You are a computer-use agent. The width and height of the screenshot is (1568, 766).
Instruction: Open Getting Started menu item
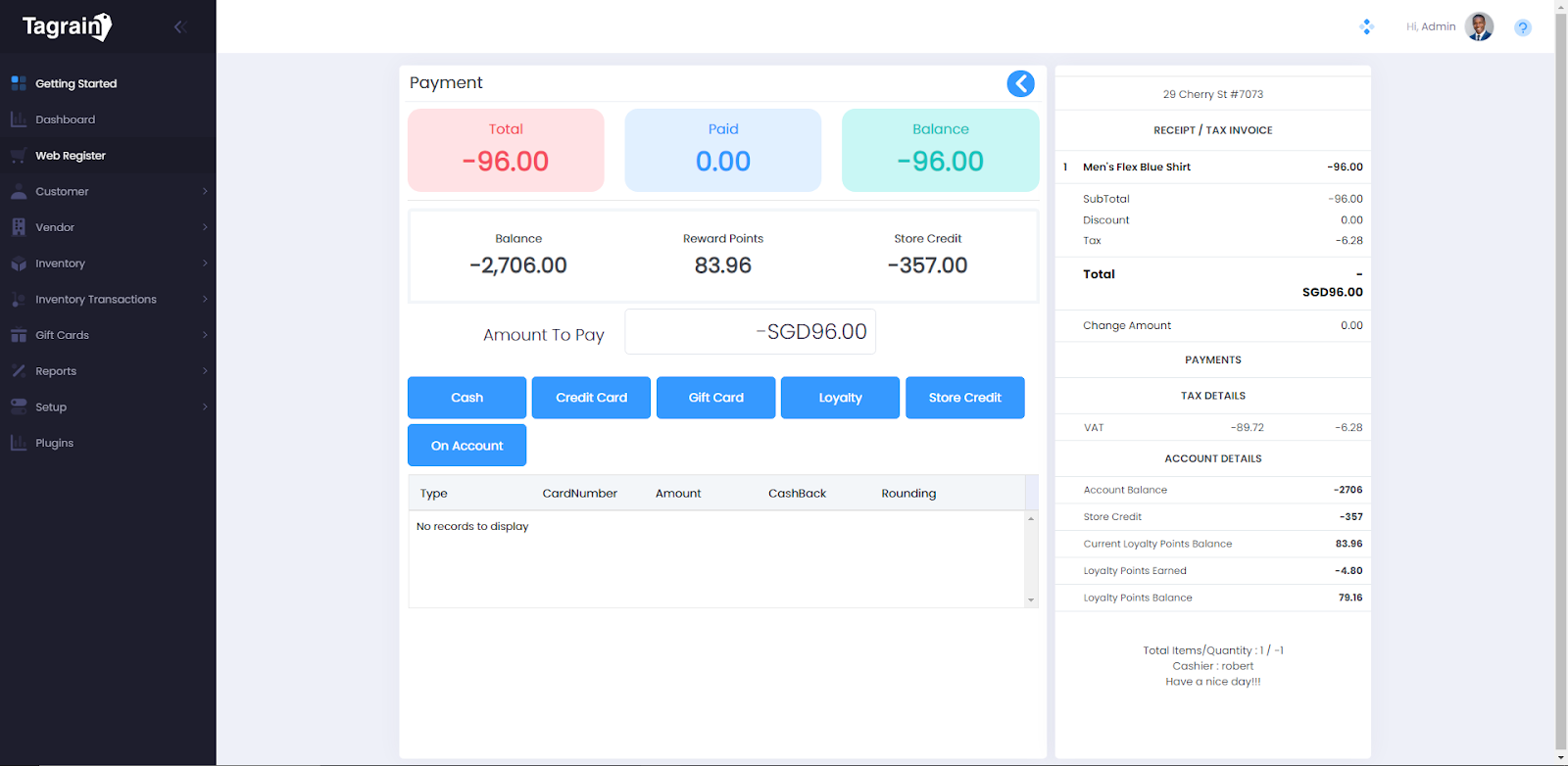pos(108,83)
